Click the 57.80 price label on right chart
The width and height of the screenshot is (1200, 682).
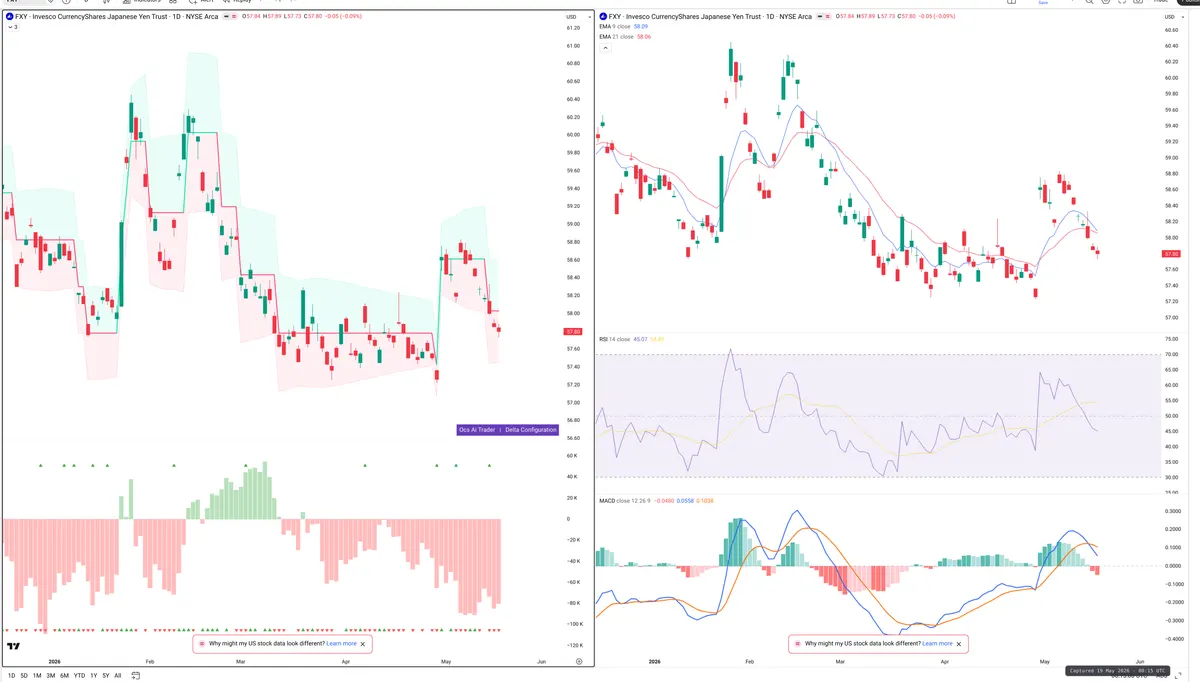click(x=1173, y=254)
